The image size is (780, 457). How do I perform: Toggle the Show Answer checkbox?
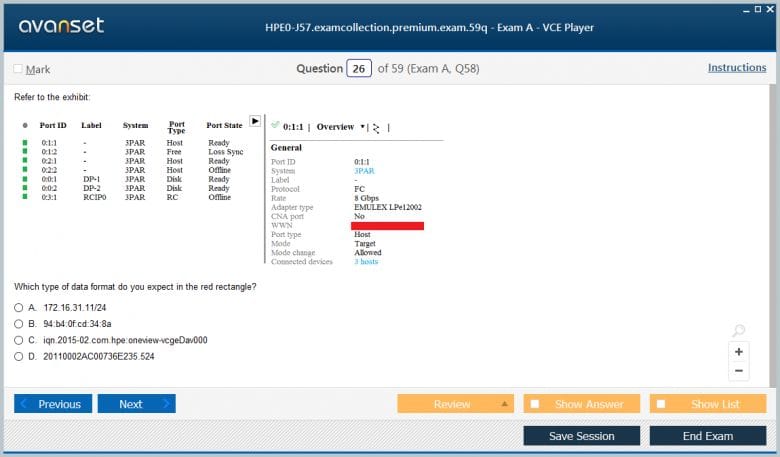535,404
